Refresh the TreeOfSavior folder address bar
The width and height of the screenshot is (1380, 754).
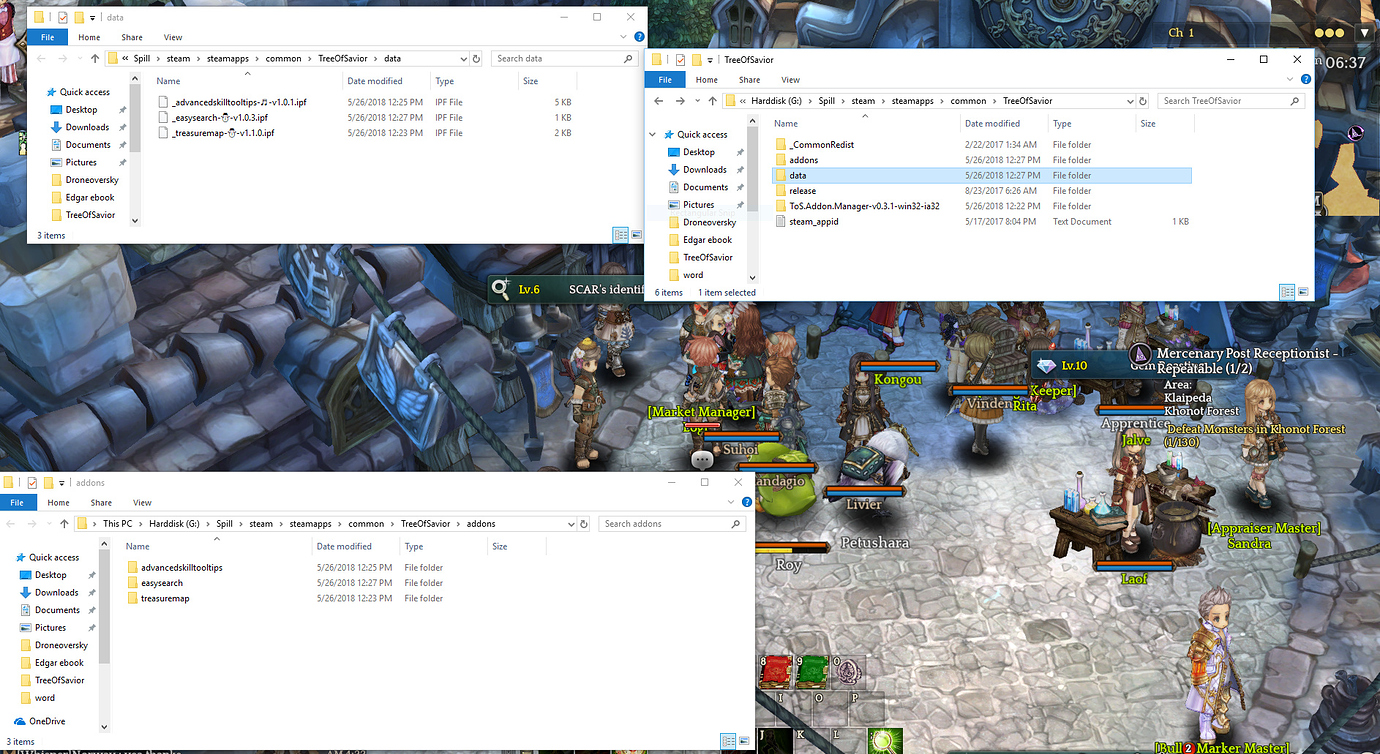point(1143,101)
